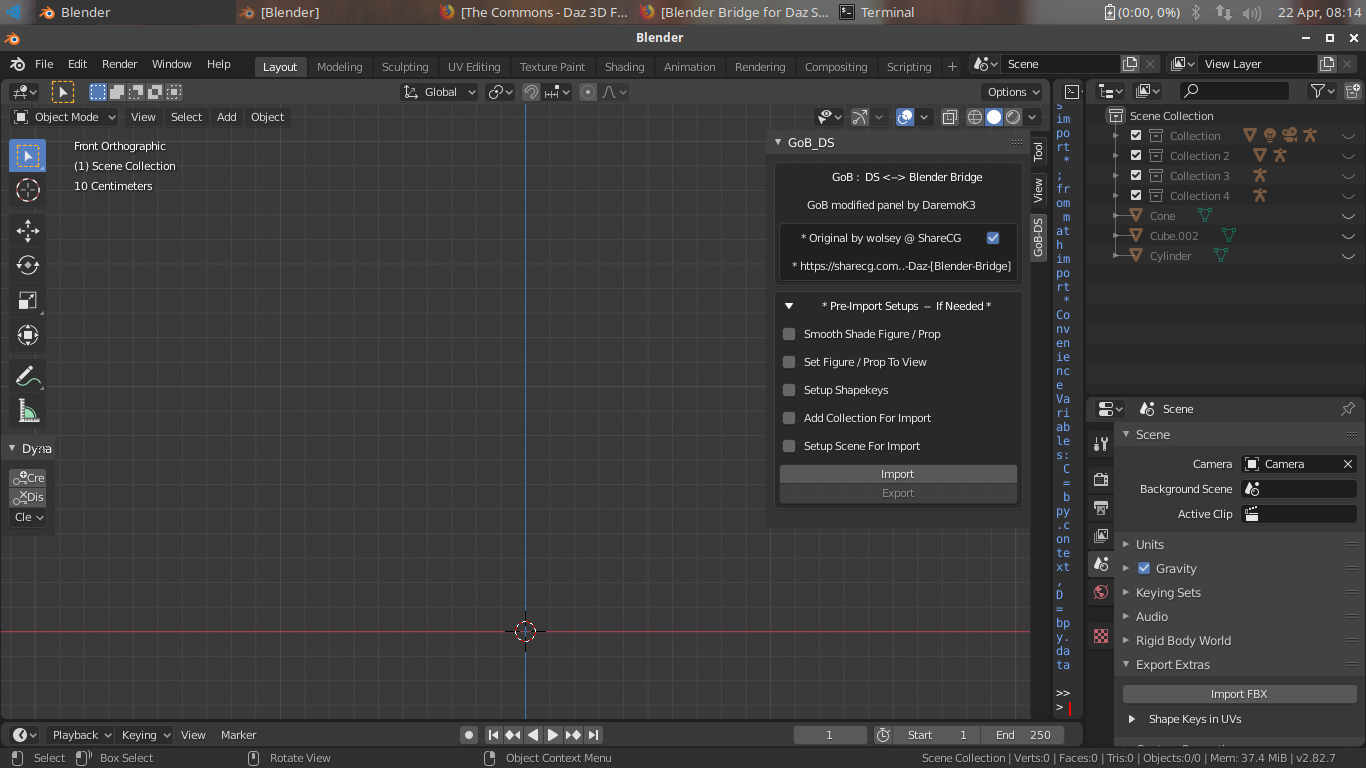
Task: Activate the Rotate tool
Action: 28,266
